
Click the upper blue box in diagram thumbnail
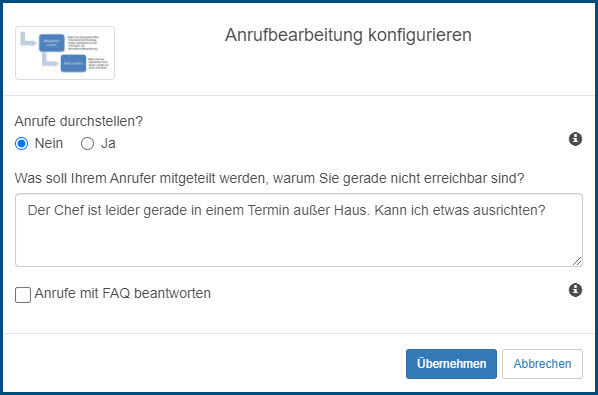52,43
